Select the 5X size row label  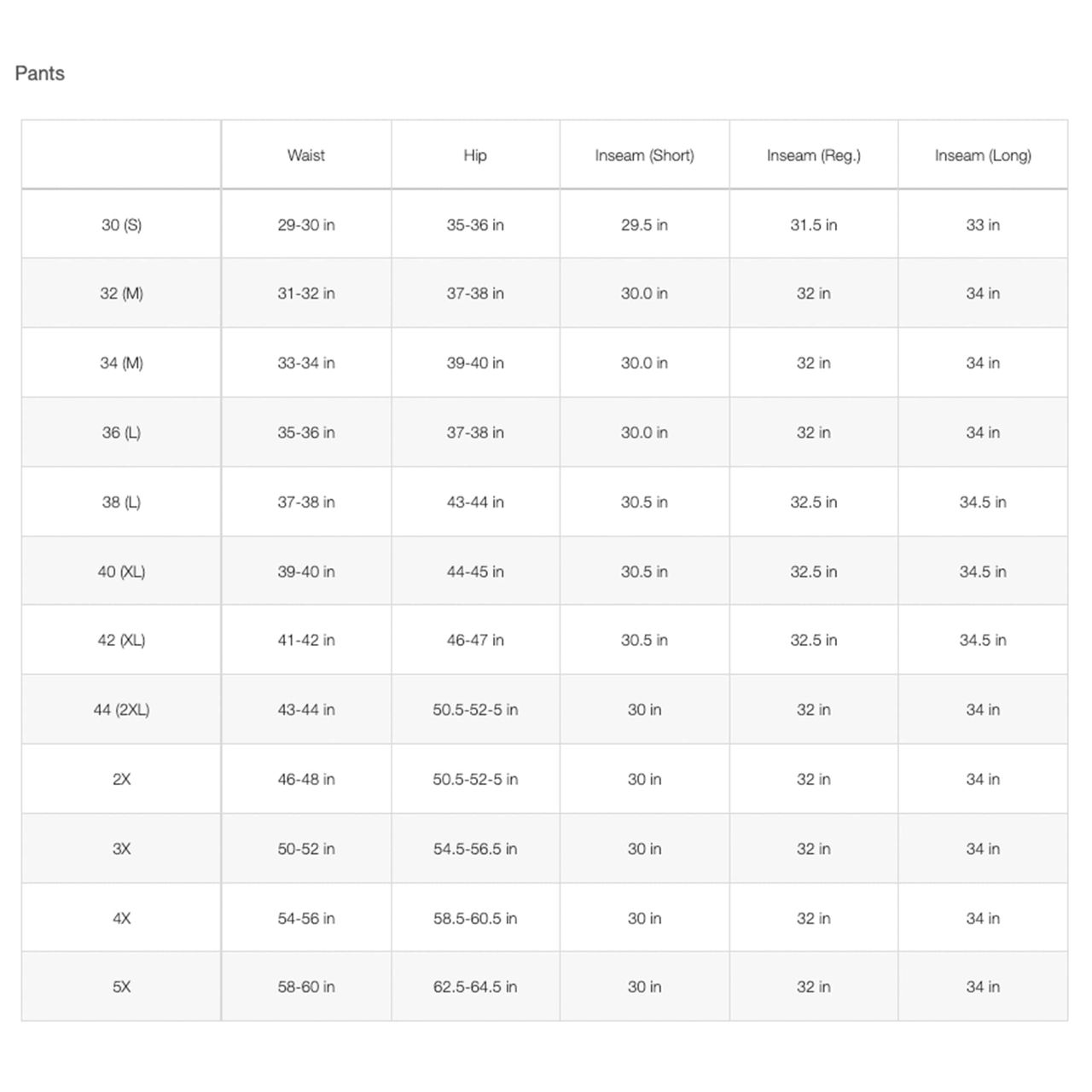coord(121,987)
